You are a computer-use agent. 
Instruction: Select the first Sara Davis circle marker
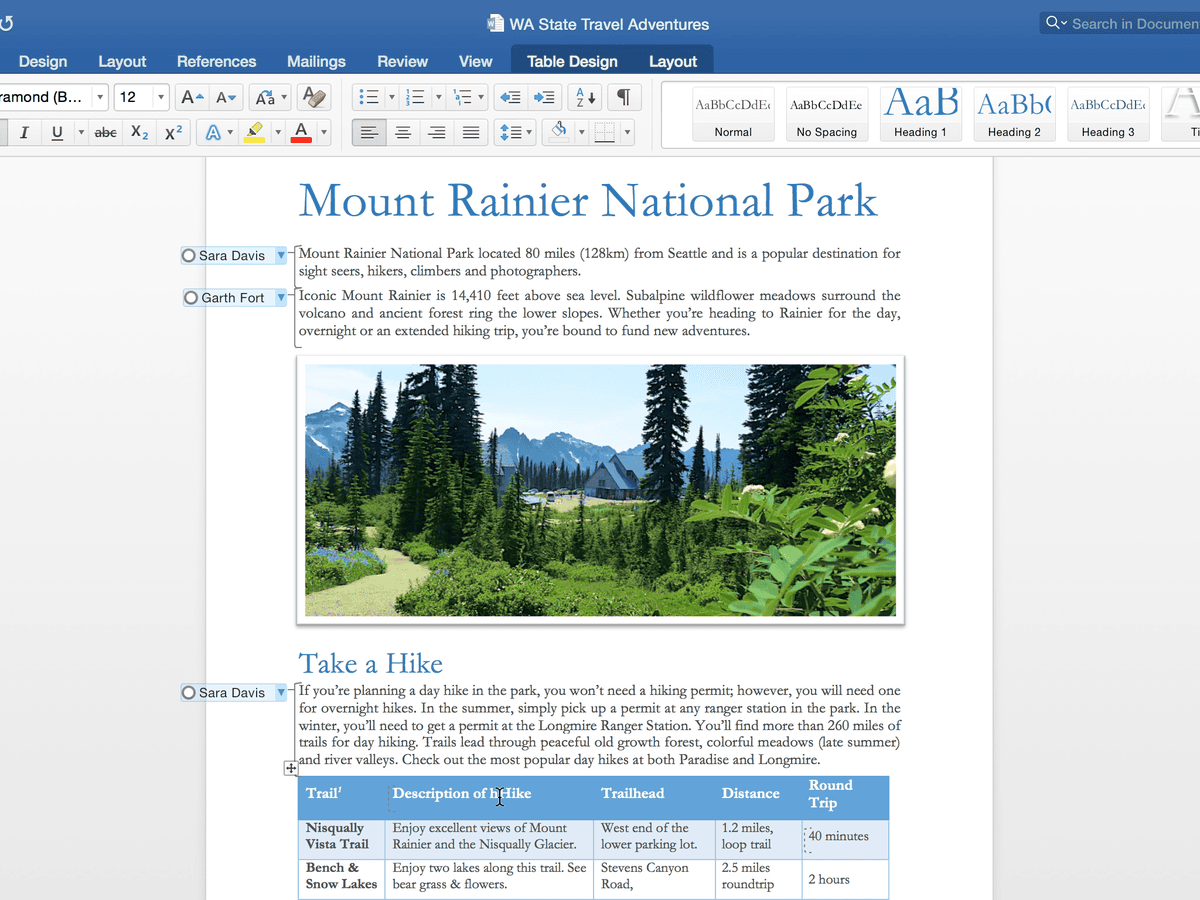pos(188,256)
